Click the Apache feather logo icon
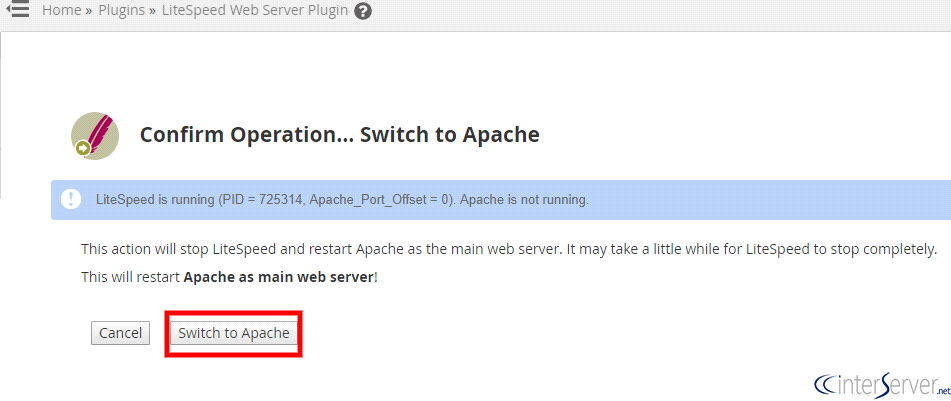This screenshot has width=951, height=401. 95,136
